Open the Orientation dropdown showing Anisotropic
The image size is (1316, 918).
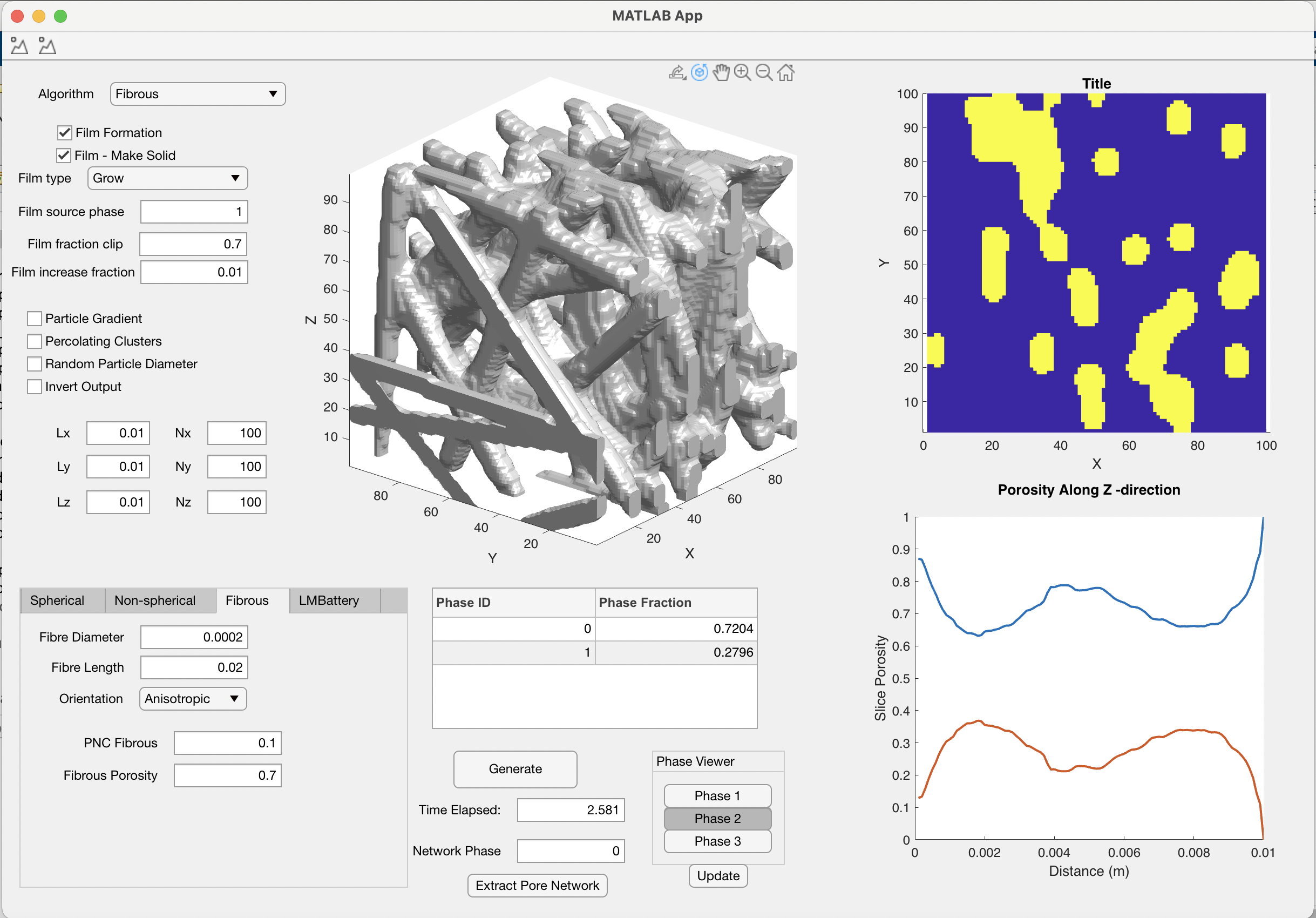[x=193, y=698]
